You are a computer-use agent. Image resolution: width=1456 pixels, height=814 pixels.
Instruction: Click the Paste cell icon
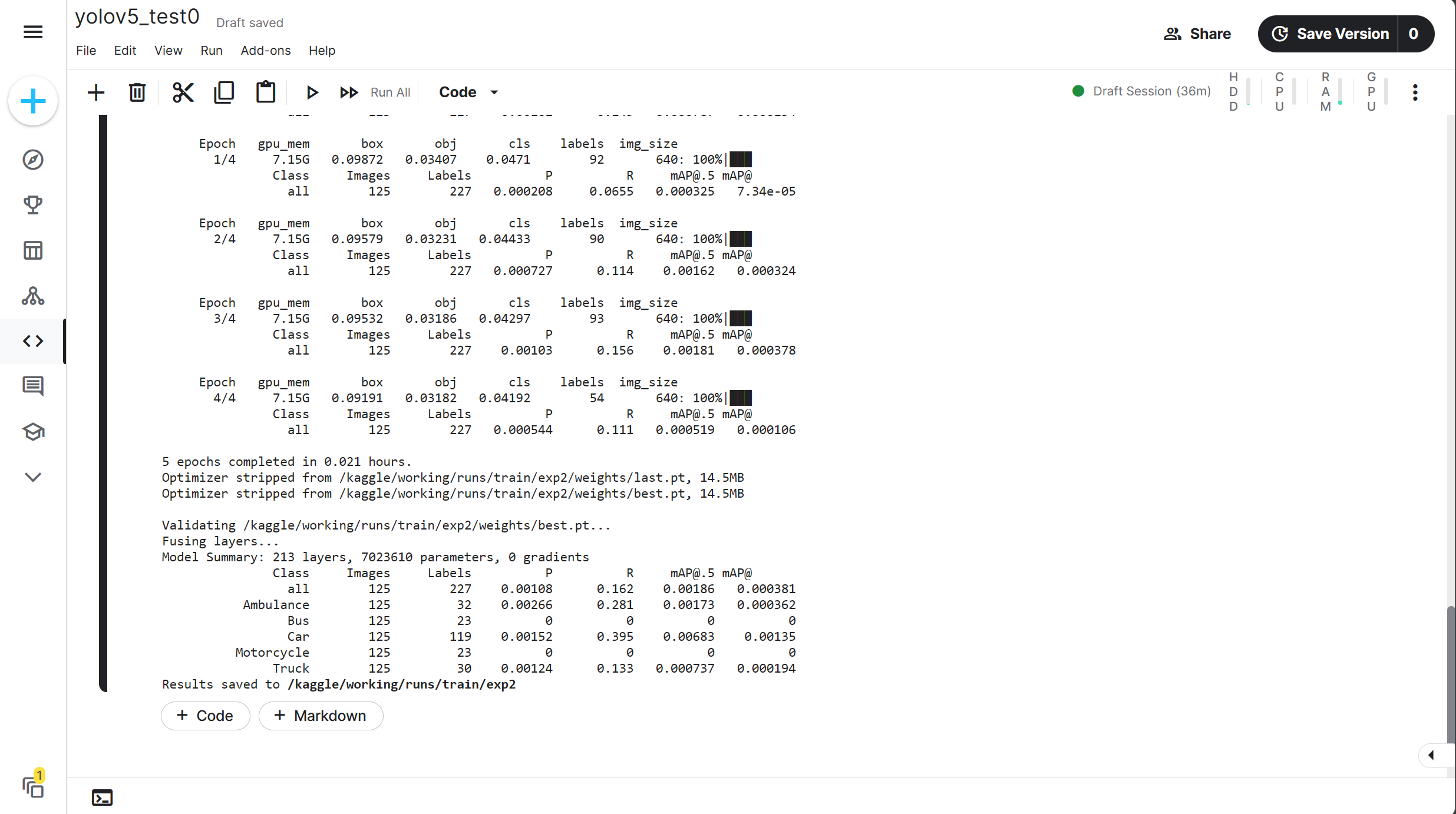pyautogui.click(x=265, y=92)
